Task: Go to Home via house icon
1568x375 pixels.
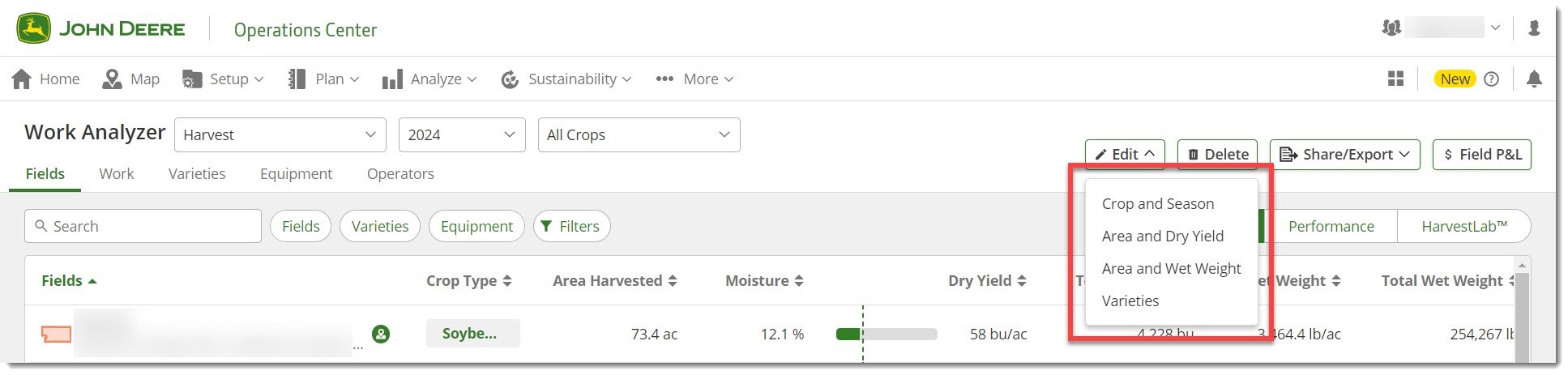Action: [x=23, y=79]
